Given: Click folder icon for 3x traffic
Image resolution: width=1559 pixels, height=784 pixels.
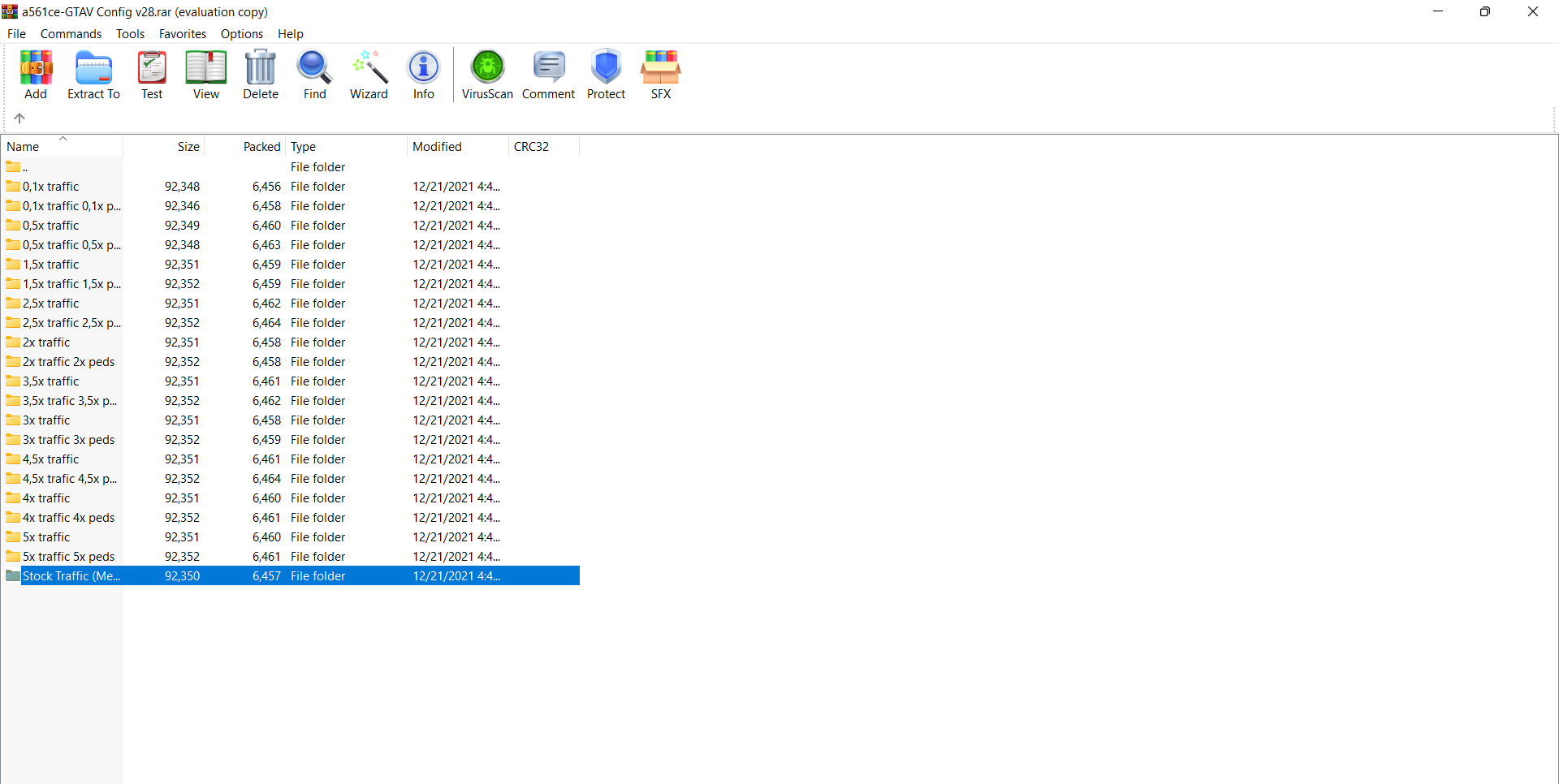Looking at the screenshot, I should [13, 420].
